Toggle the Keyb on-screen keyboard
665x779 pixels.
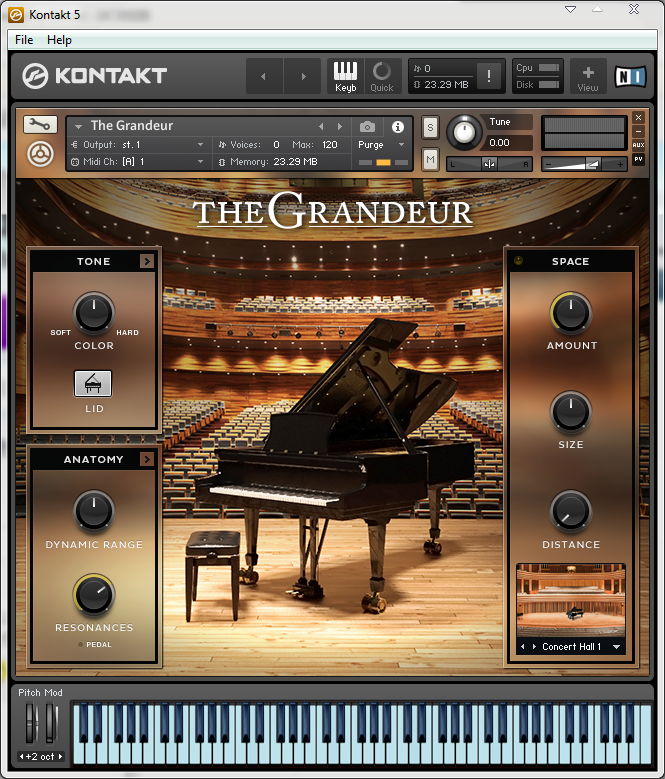[x=345, y=76]
